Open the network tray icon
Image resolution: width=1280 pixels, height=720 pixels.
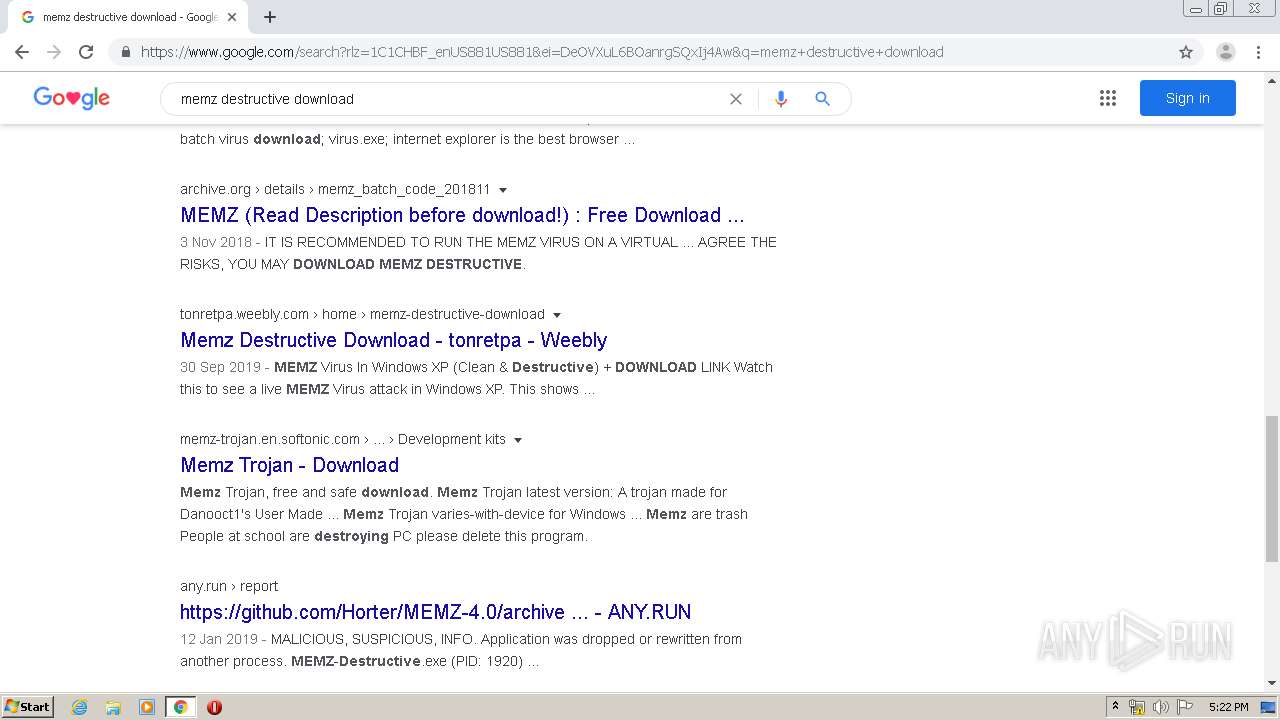coord(1137,707)
